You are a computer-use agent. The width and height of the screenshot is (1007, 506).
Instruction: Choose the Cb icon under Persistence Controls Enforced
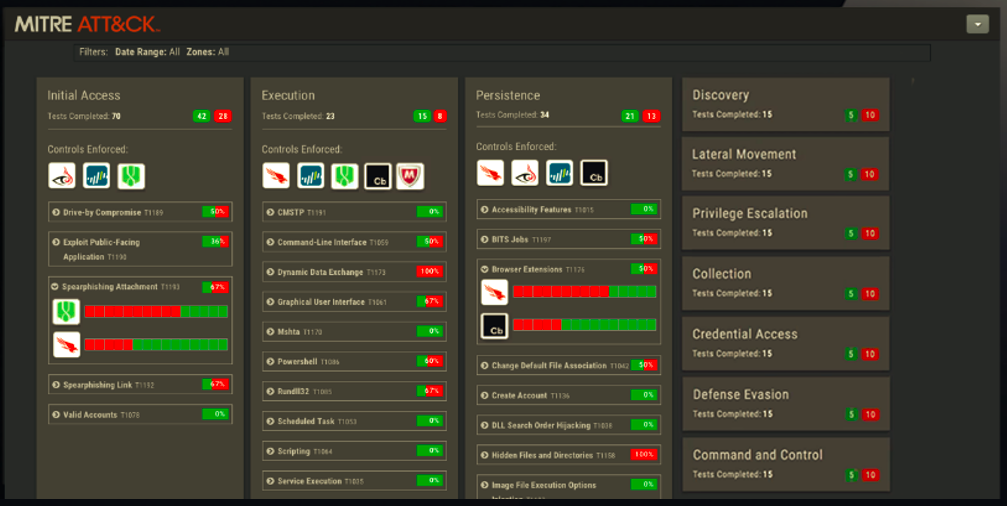point(594,173)
